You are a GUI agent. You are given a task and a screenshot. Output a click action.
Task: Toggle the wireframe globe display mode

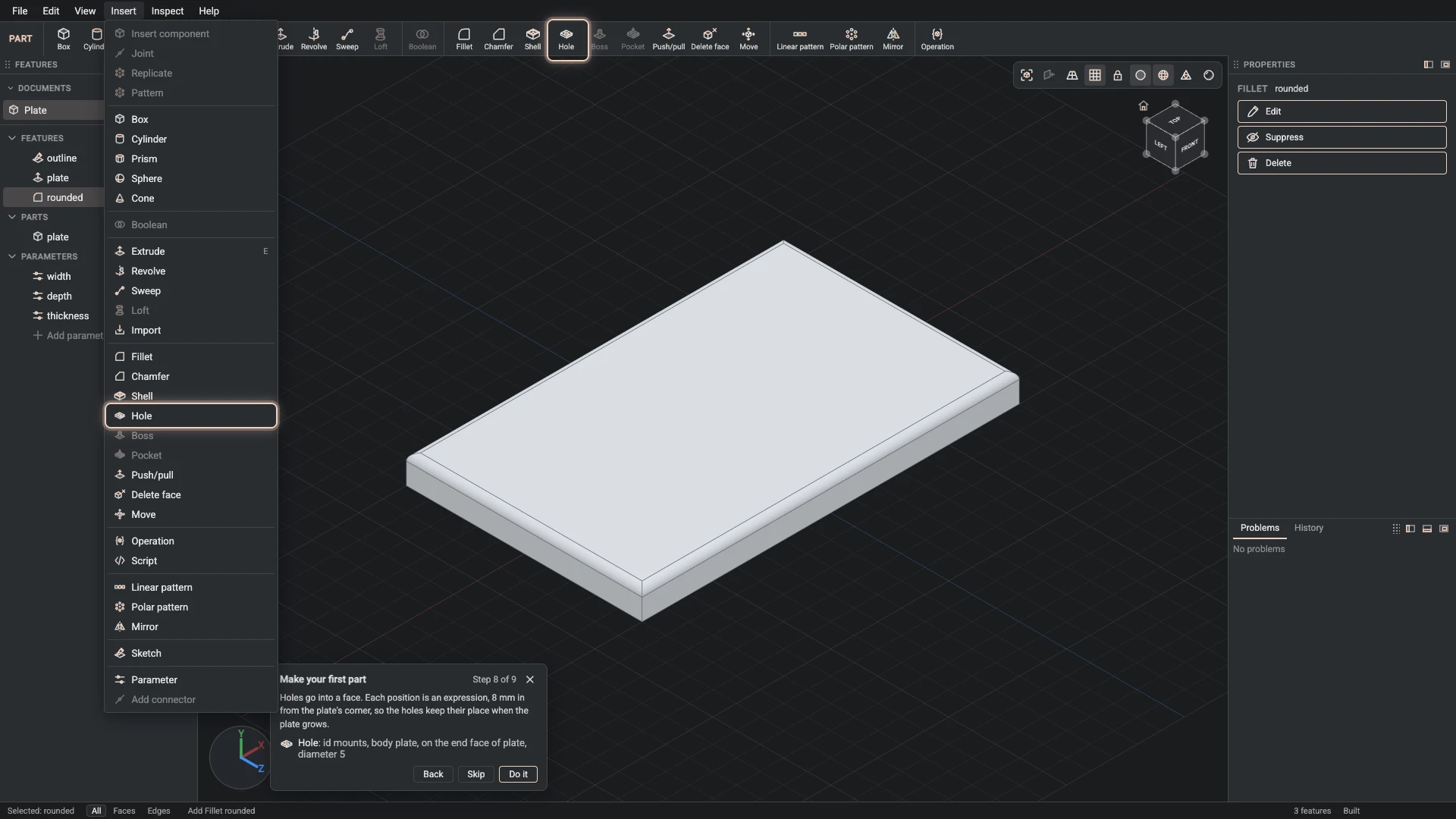pyautogui.click(x=1163, y=75)
